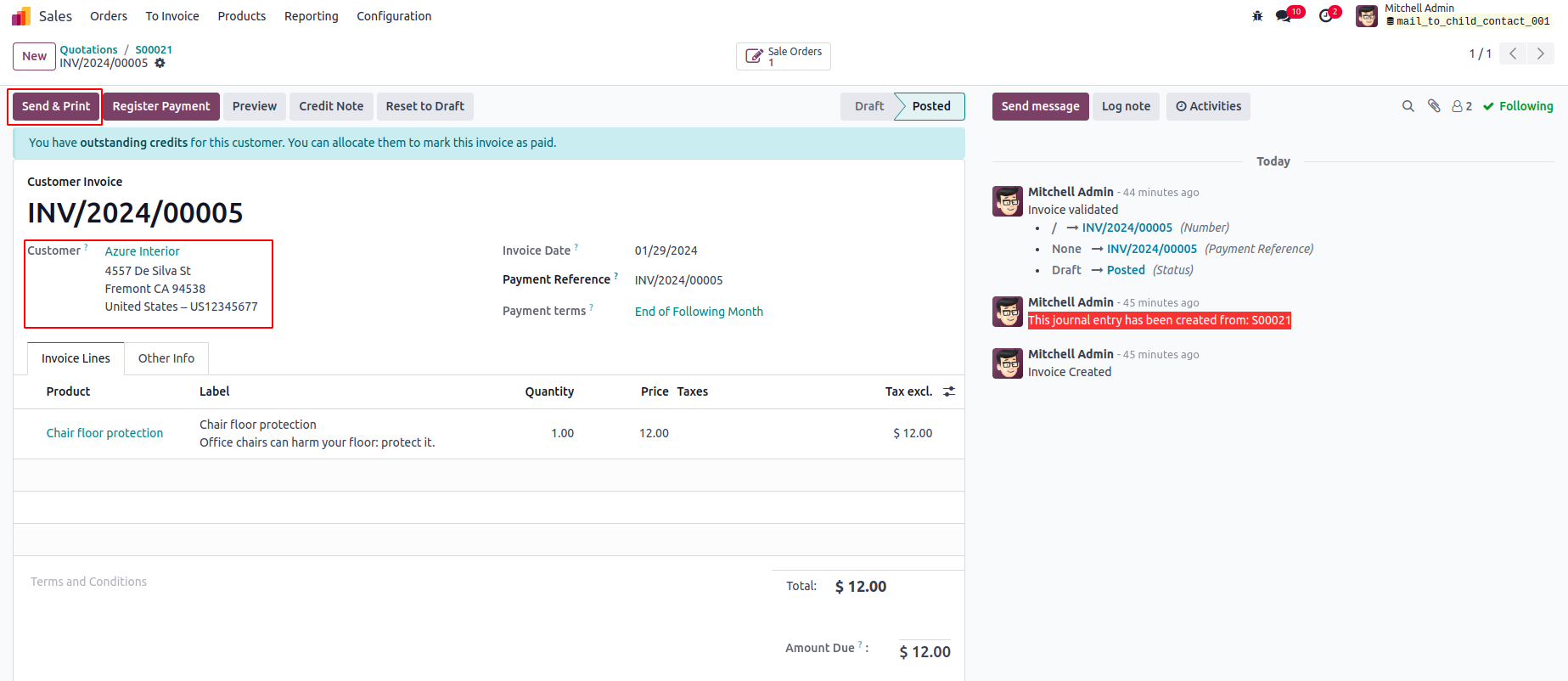Select the Draft status stage
The image size is (1568, 681).
868,106
